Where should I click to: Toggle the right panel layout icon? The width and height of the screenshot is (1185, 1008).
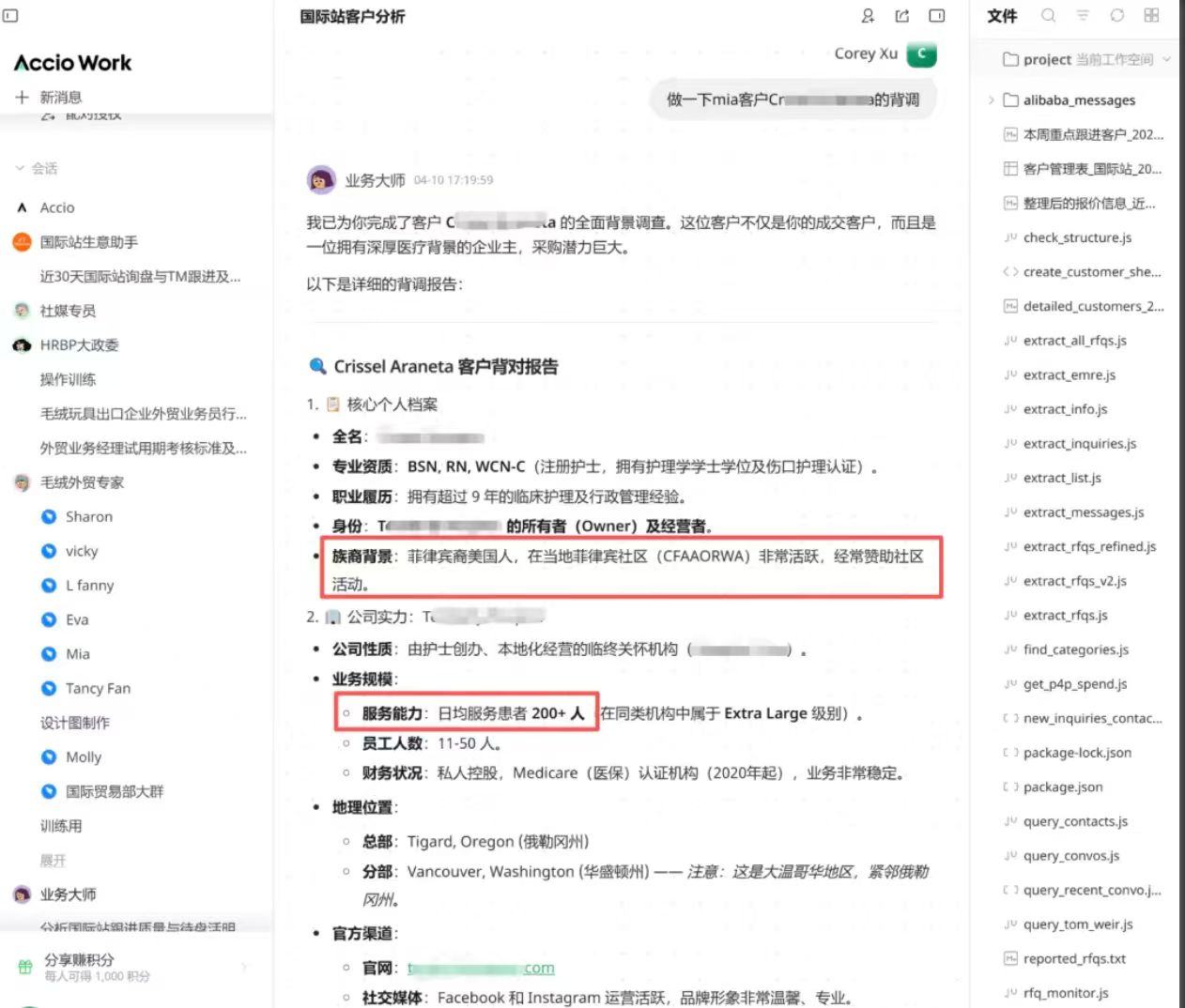click(x=936, y=16)
